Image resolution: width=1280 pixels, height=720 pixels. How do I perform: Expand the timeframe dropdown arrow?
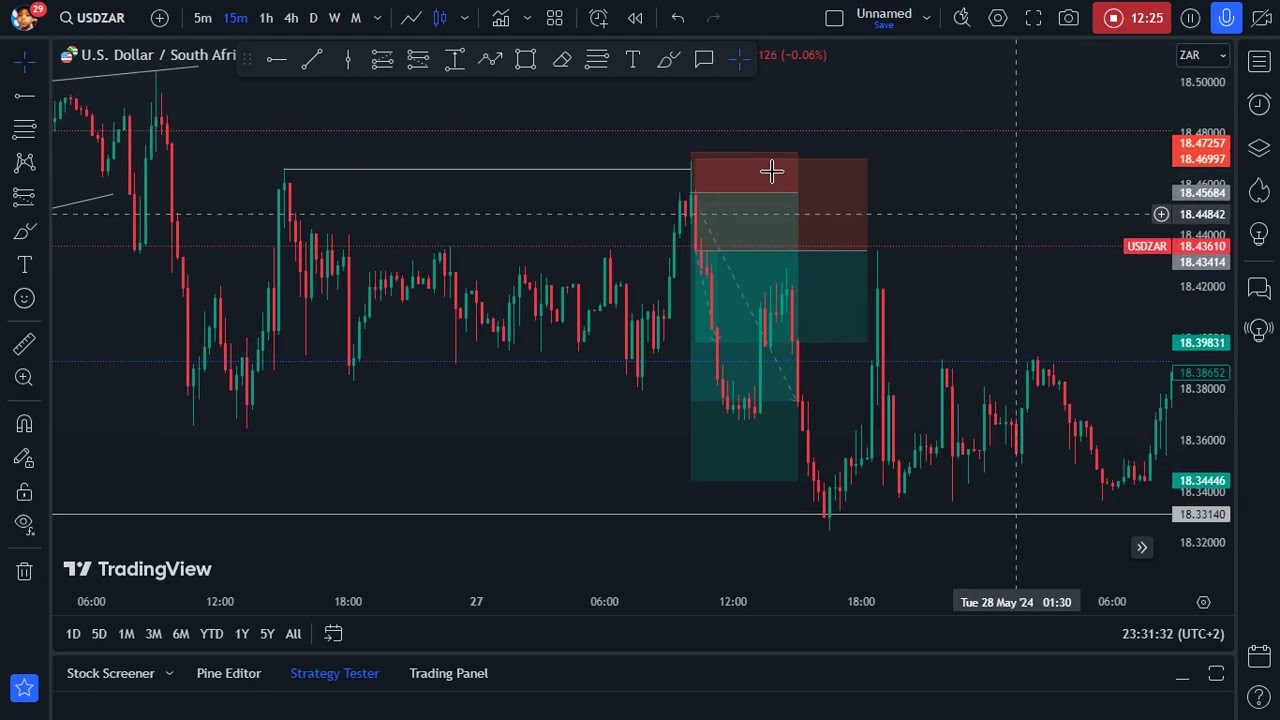377,18
